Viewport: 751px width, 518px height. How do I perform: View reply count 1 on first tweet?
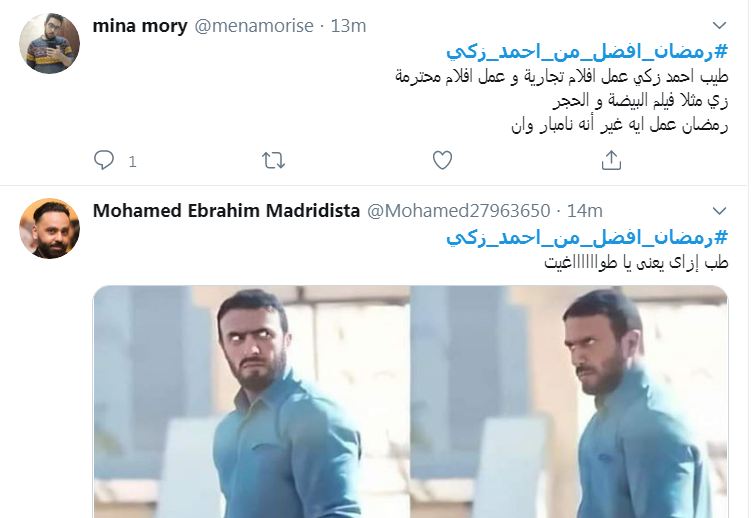(x=133, y=162)
